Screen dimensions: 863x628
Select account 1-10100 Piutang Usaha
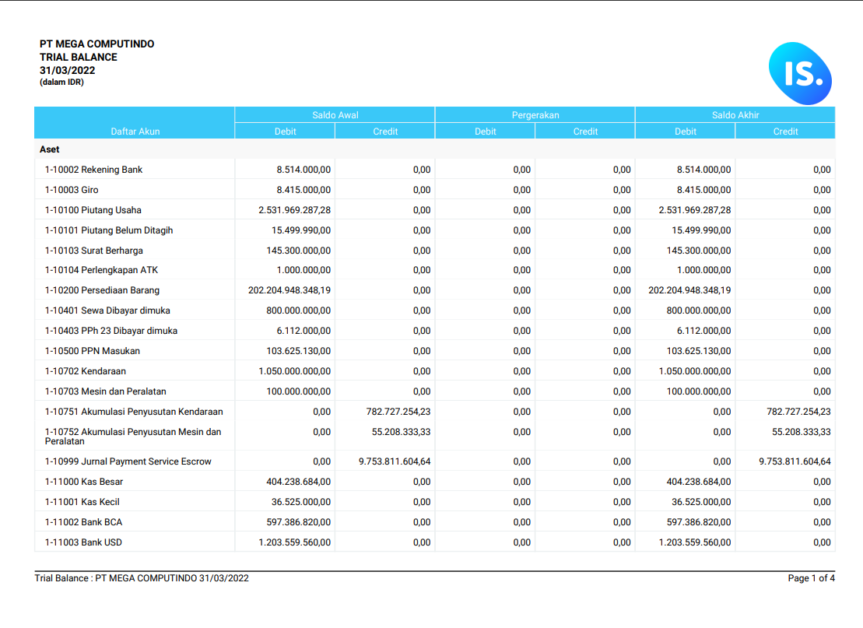(x=93, y=210)
